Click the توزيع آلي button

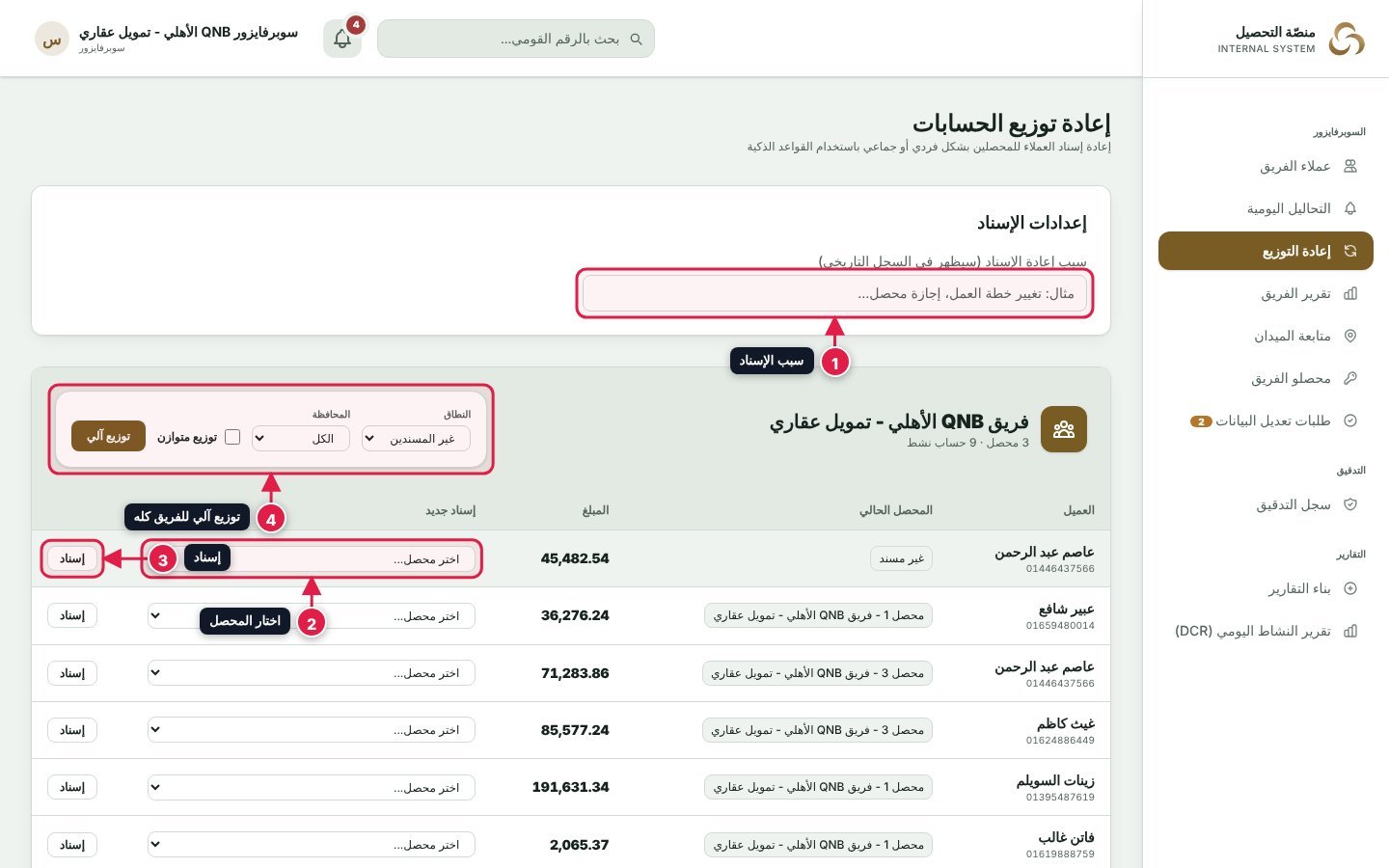click(x=108, y=436)
